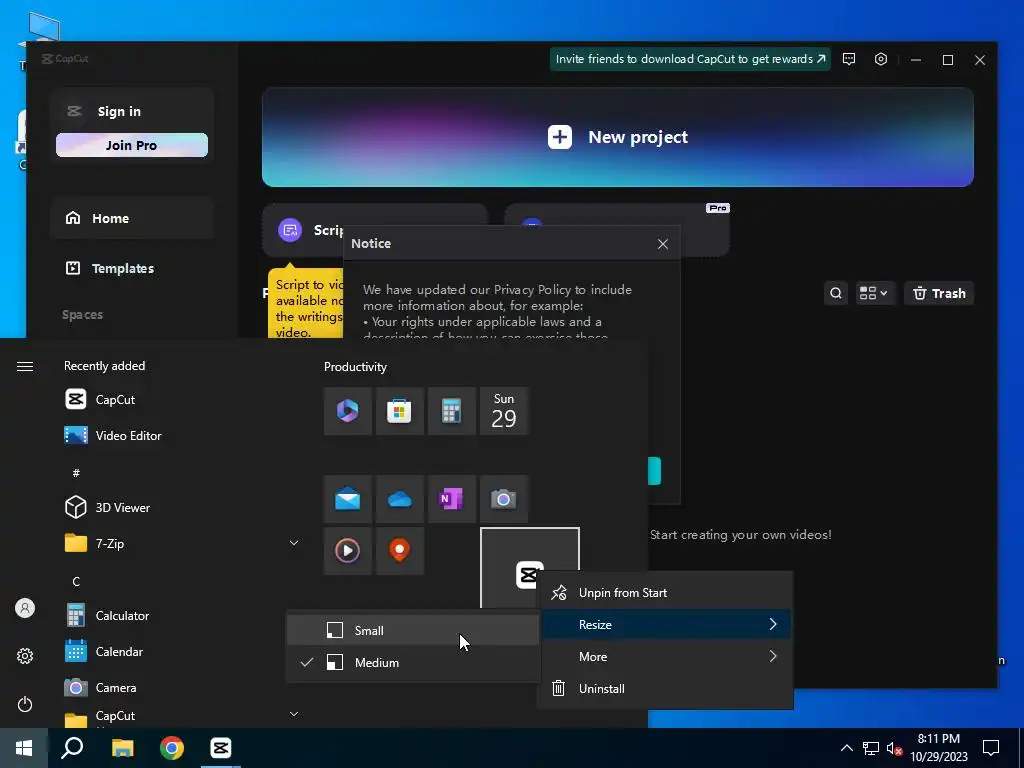Start a New project

click(x=617, y=137)
